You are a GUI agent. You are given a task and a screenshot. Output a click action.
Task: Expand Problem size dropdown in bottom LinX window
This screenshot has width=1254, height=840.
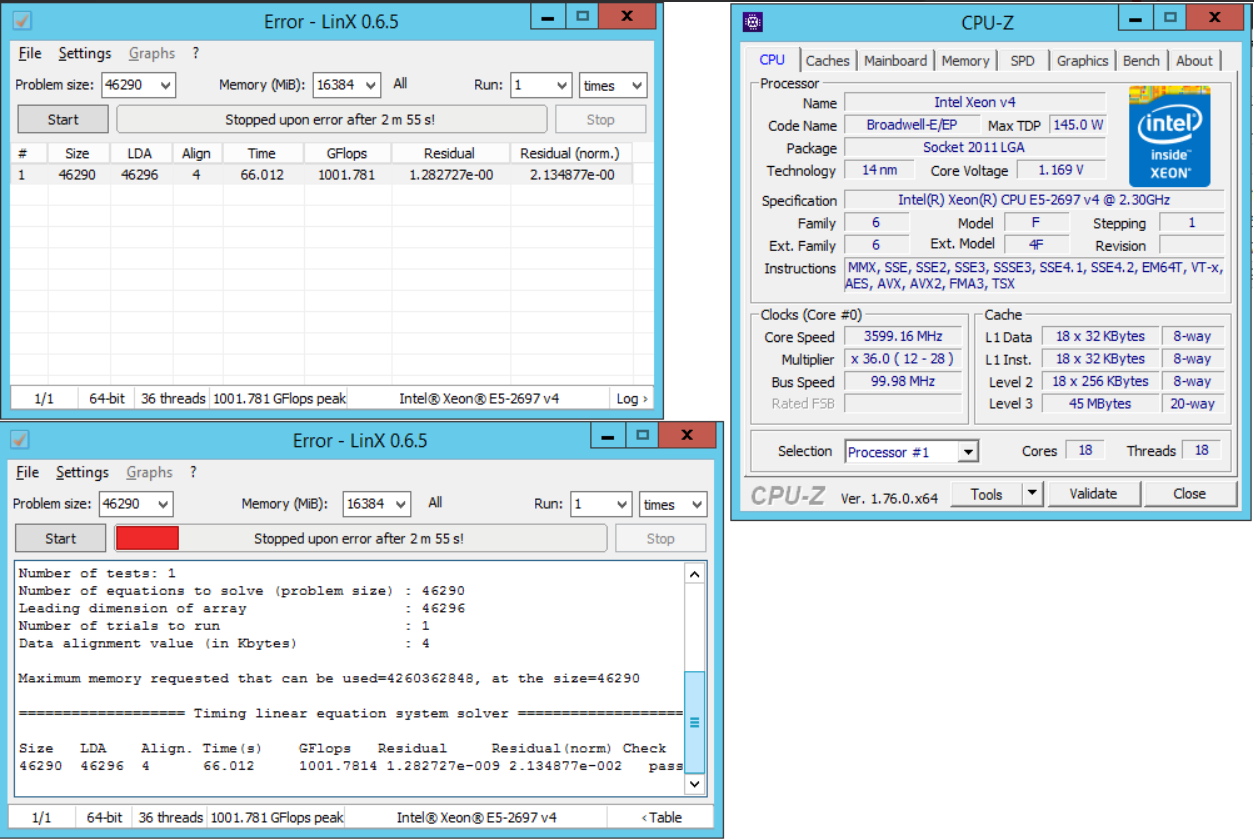[163, 504]
